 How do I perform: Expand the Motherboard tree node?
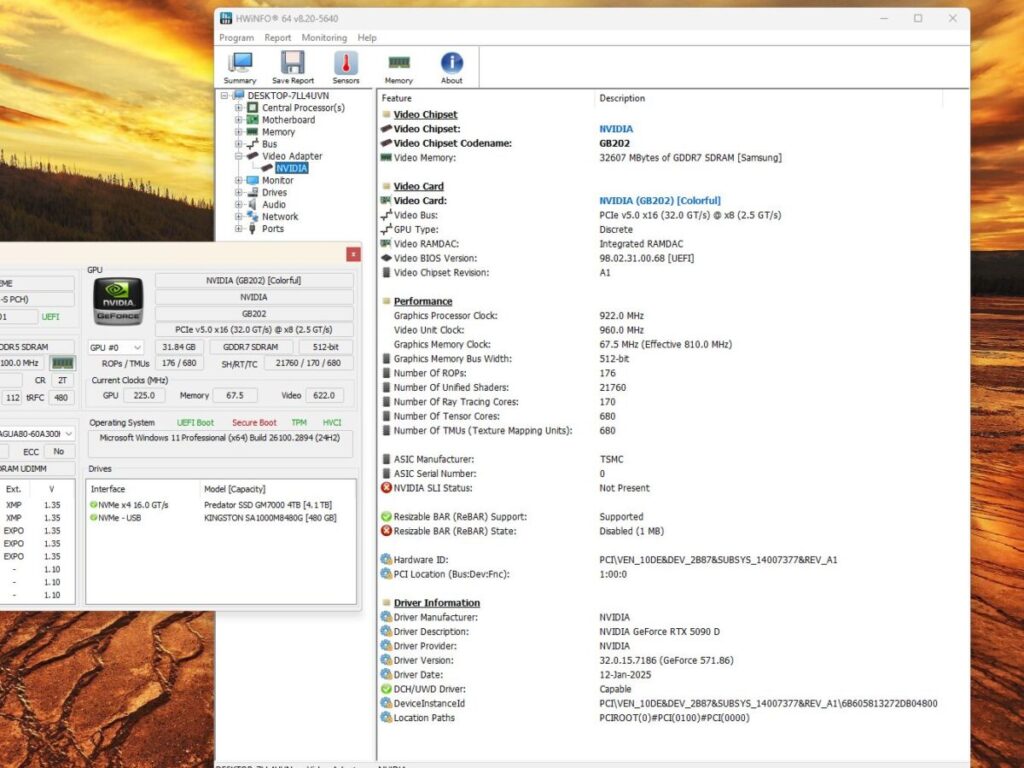tap(238, 120)
